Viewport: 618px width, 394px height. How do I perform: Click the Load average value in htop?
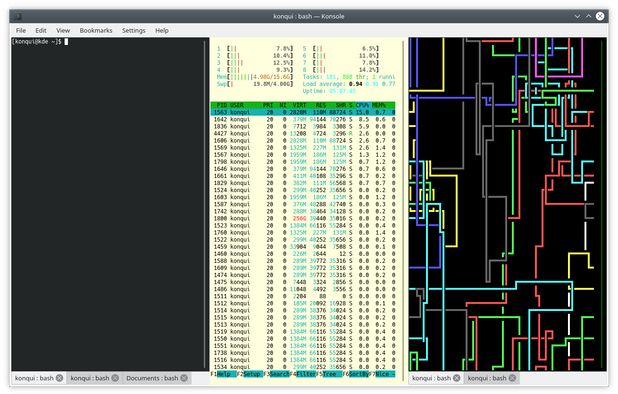(348, 84)
